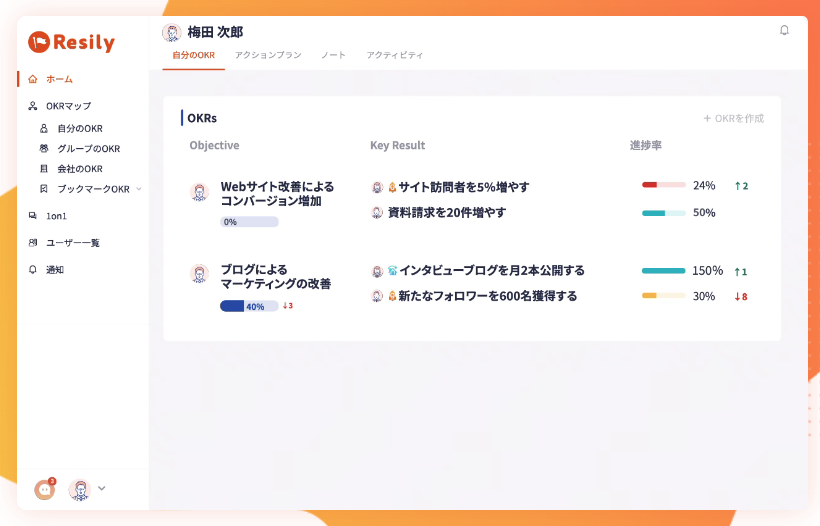
Task: Switch to the ノート tab
Action: click(x=333, y=55)
